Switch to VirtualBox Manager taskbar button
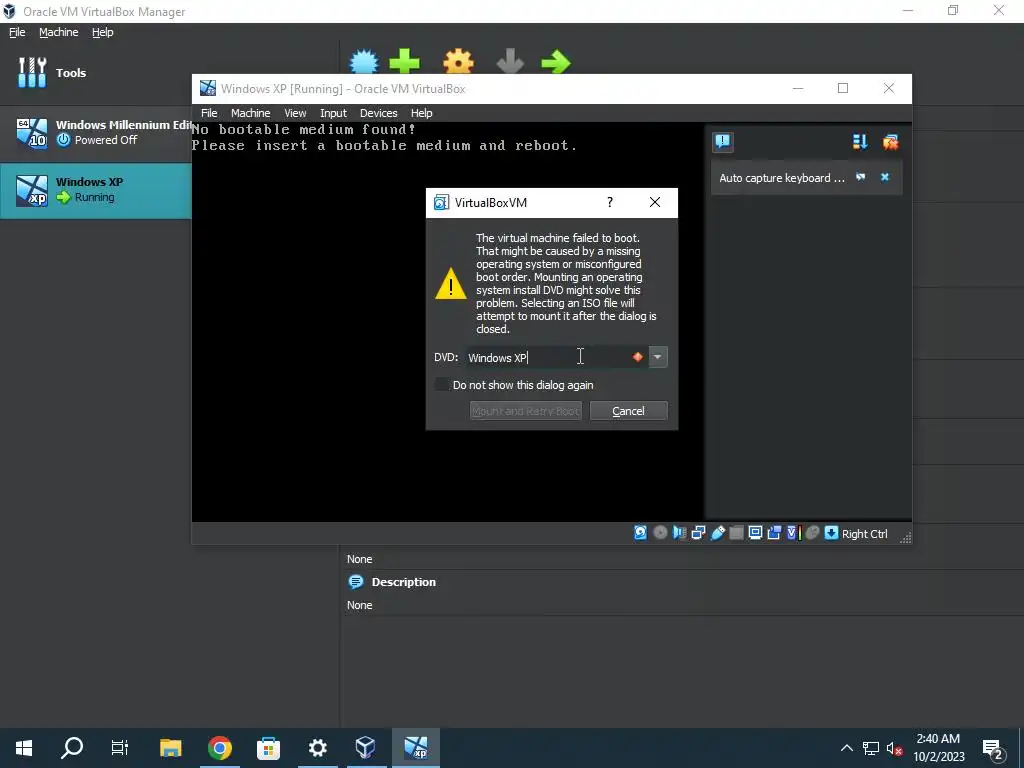The image size is (1024, 768). coord(366,748)
